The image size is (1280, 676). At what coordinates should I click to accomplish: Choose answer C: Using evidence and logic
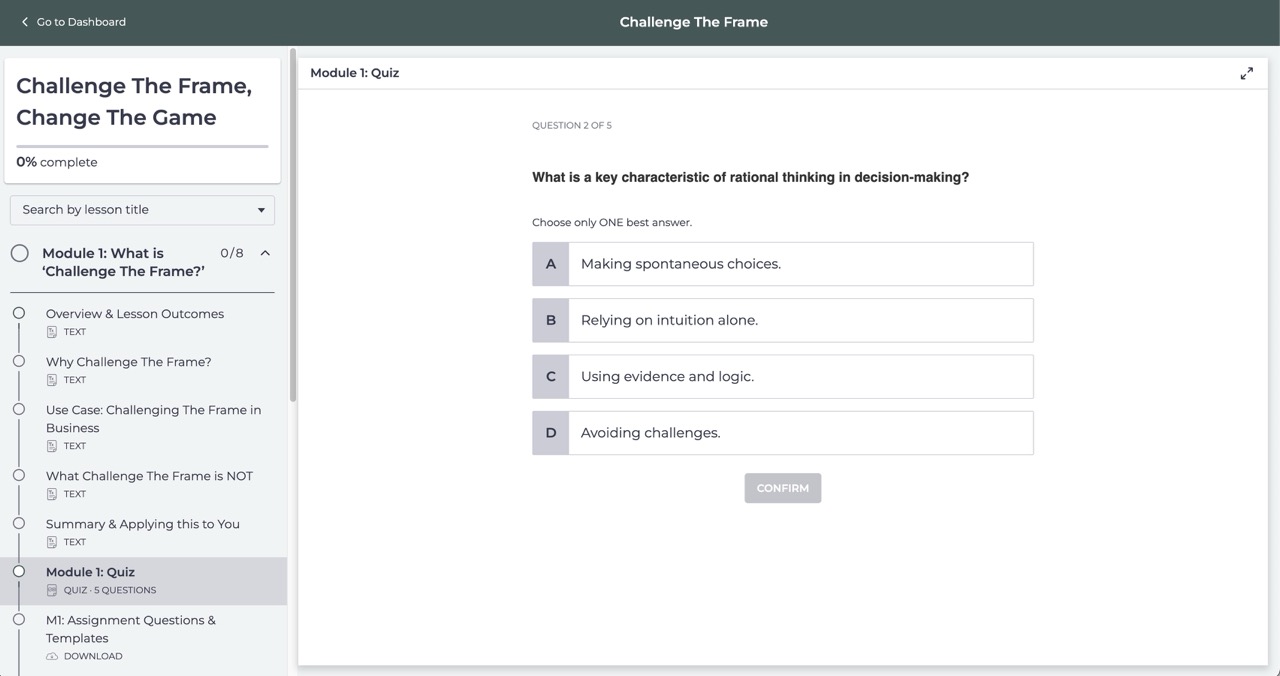point(783,376)
